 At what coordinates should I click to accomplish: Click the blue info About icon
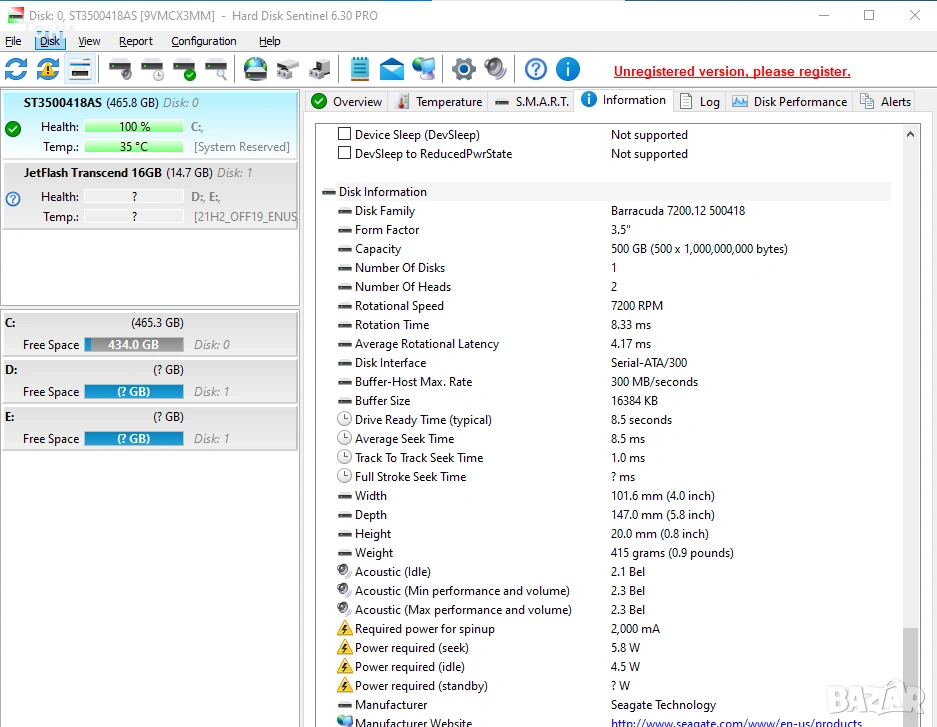pyautogui.click(x=567, y=69)
